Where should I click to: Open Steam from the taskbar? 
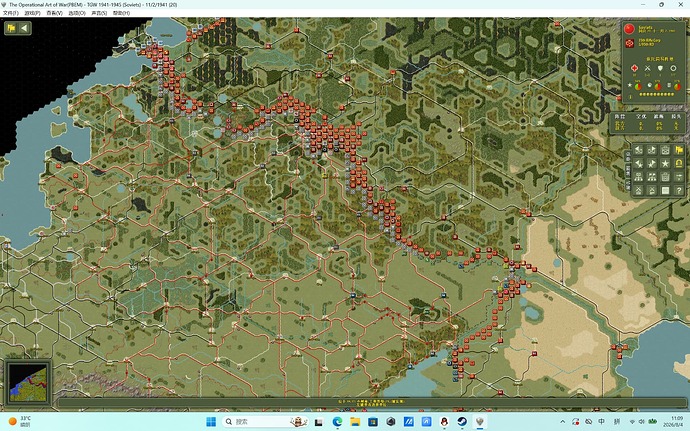pyautogui.click(x=462, y=421)
